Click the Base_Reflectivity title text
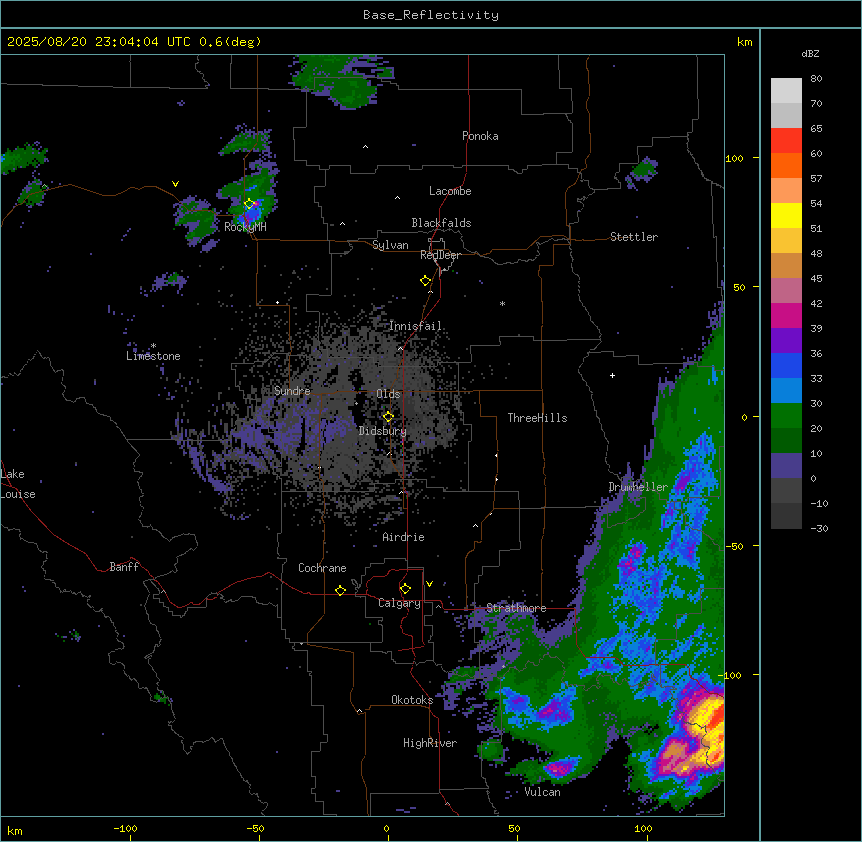Viewport: 862px width, 842px height. [x=431, y=15]
